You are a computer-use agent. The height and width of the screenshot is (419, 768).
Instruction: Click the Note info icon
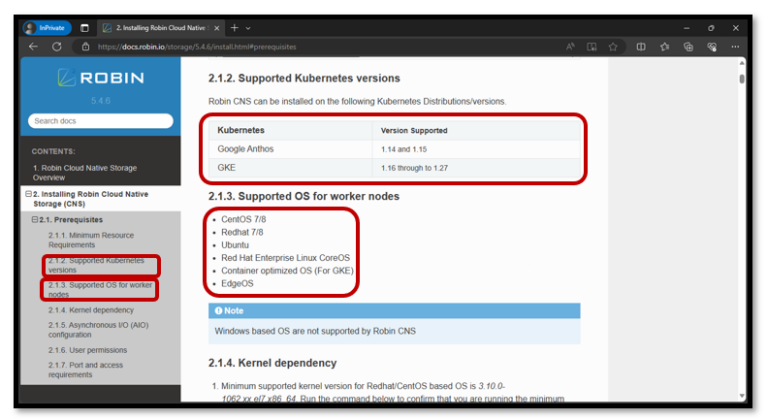click(218, 311)
